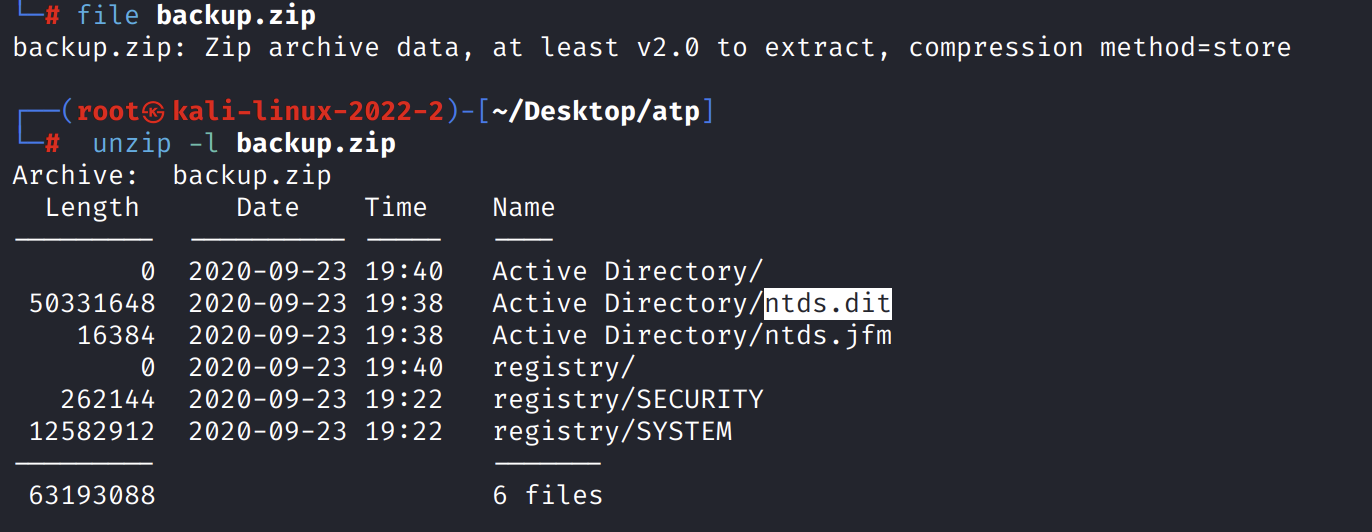Screen dimensions: 1372x532
Task: Click the 'Time' column header
Action: [x=395, y=208]
